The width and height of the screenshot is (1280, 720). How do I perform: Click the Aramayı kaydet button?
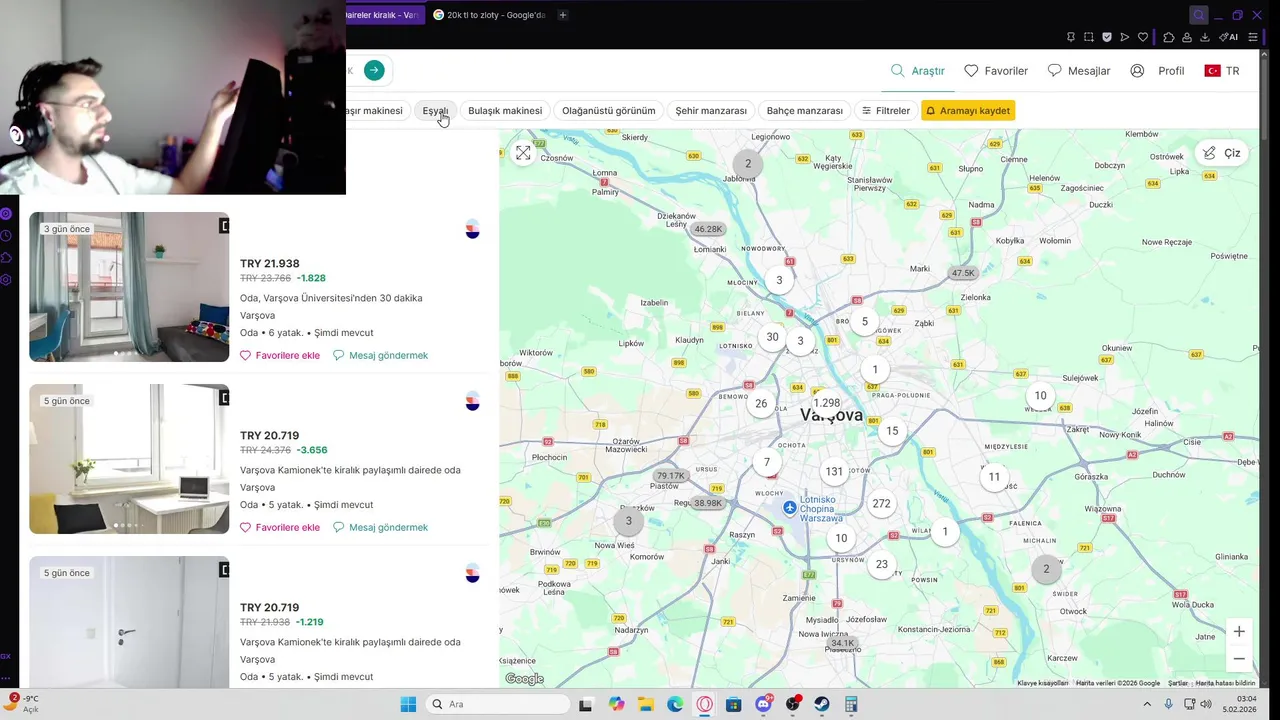pyautogui.click(x=968, y=111)
